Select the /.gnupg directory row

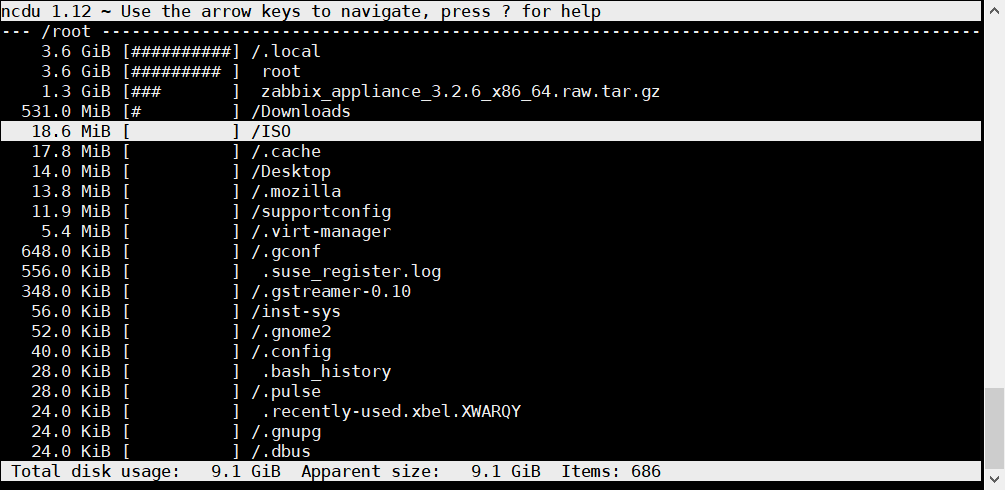[x=490, y=431]
